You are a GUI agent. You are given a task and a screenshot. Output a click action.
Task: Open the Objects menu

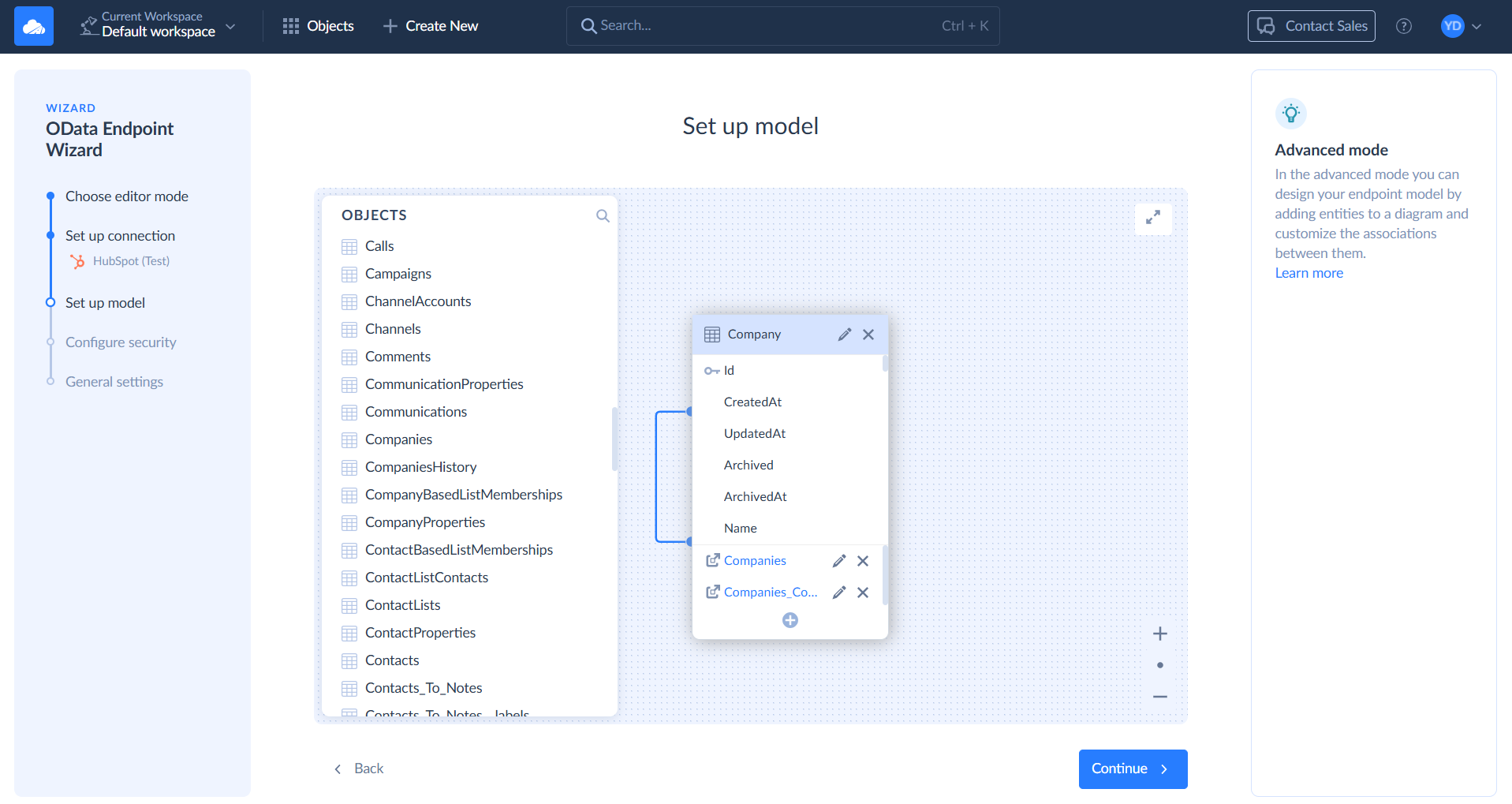coord(317,25)
